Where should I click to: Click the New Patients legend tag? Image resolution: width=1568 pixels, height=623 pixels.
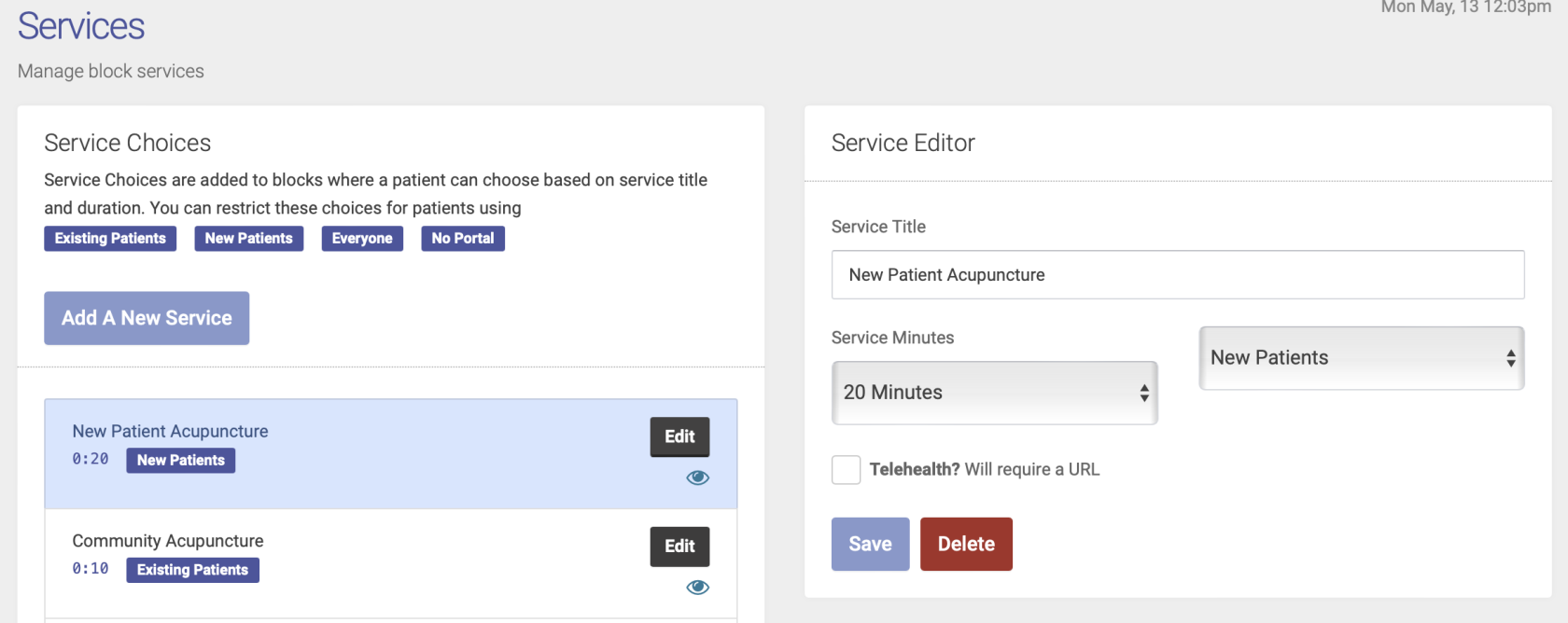point(248,239)
